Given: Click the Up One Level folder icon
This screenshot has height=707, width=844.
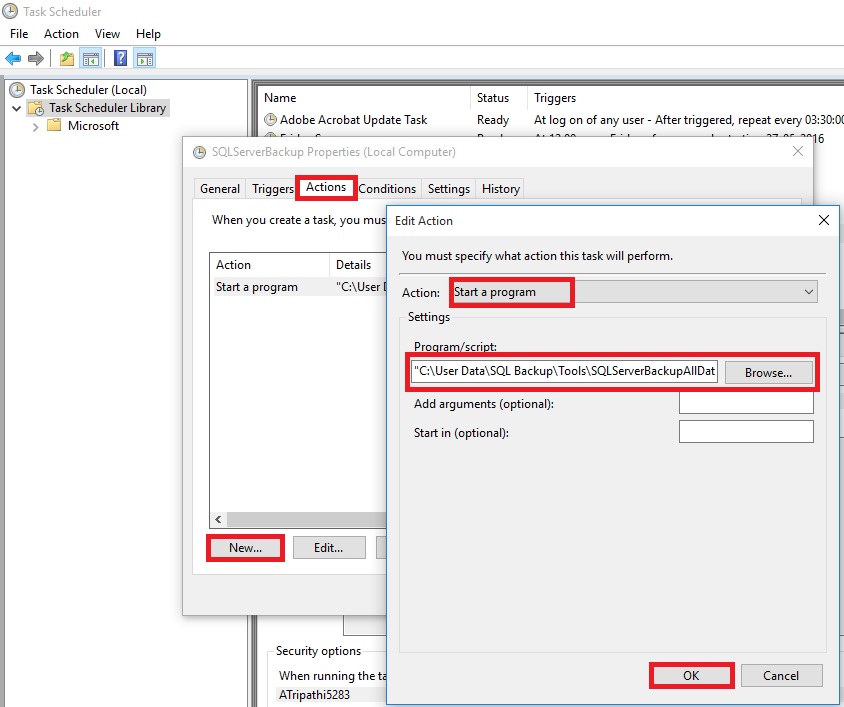Looking at the screenshot, I should coord(66,58).
